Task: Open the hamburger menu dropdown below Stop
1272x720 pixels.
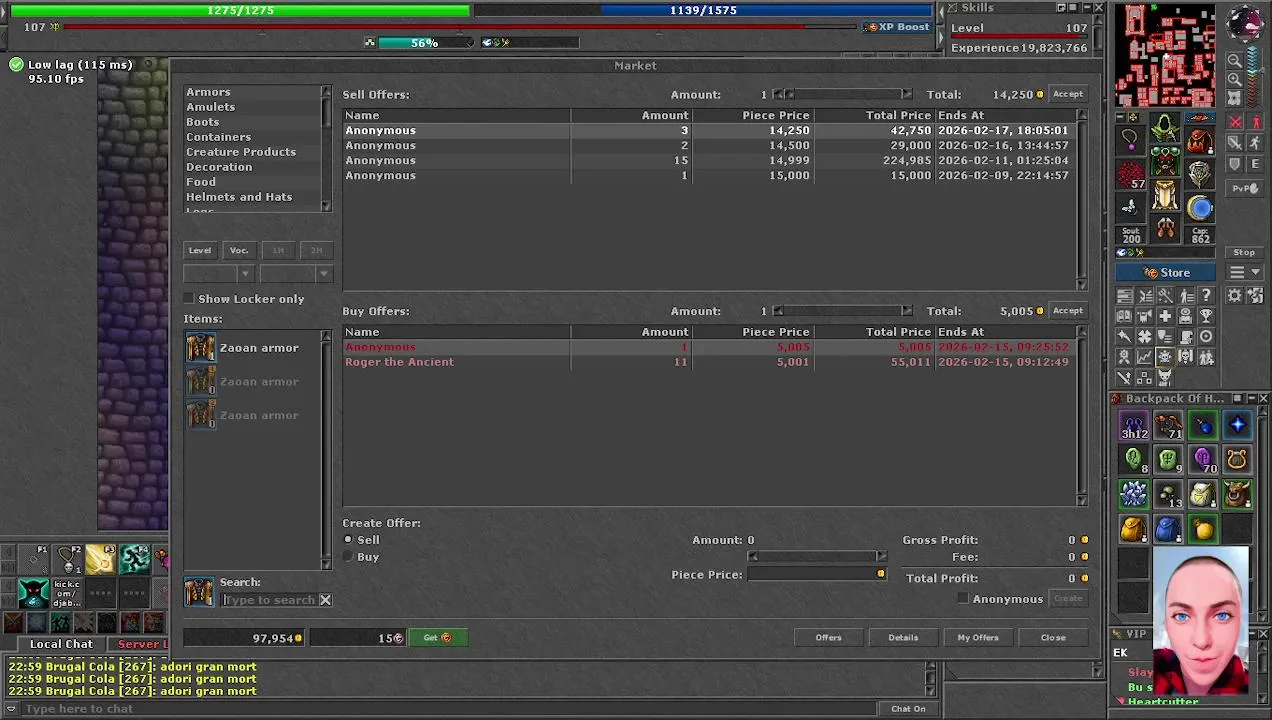Action: point(1244,272)
